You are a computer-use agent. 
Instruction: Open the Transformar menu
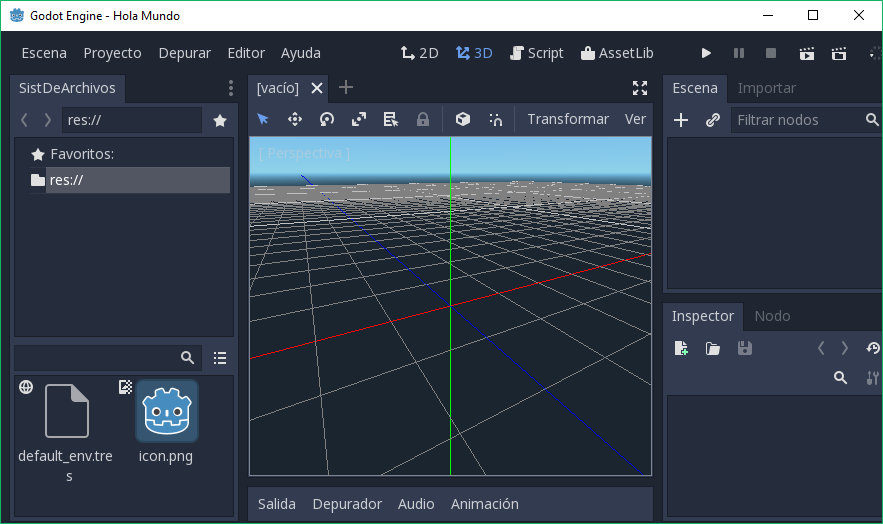[x=568, y=119]
